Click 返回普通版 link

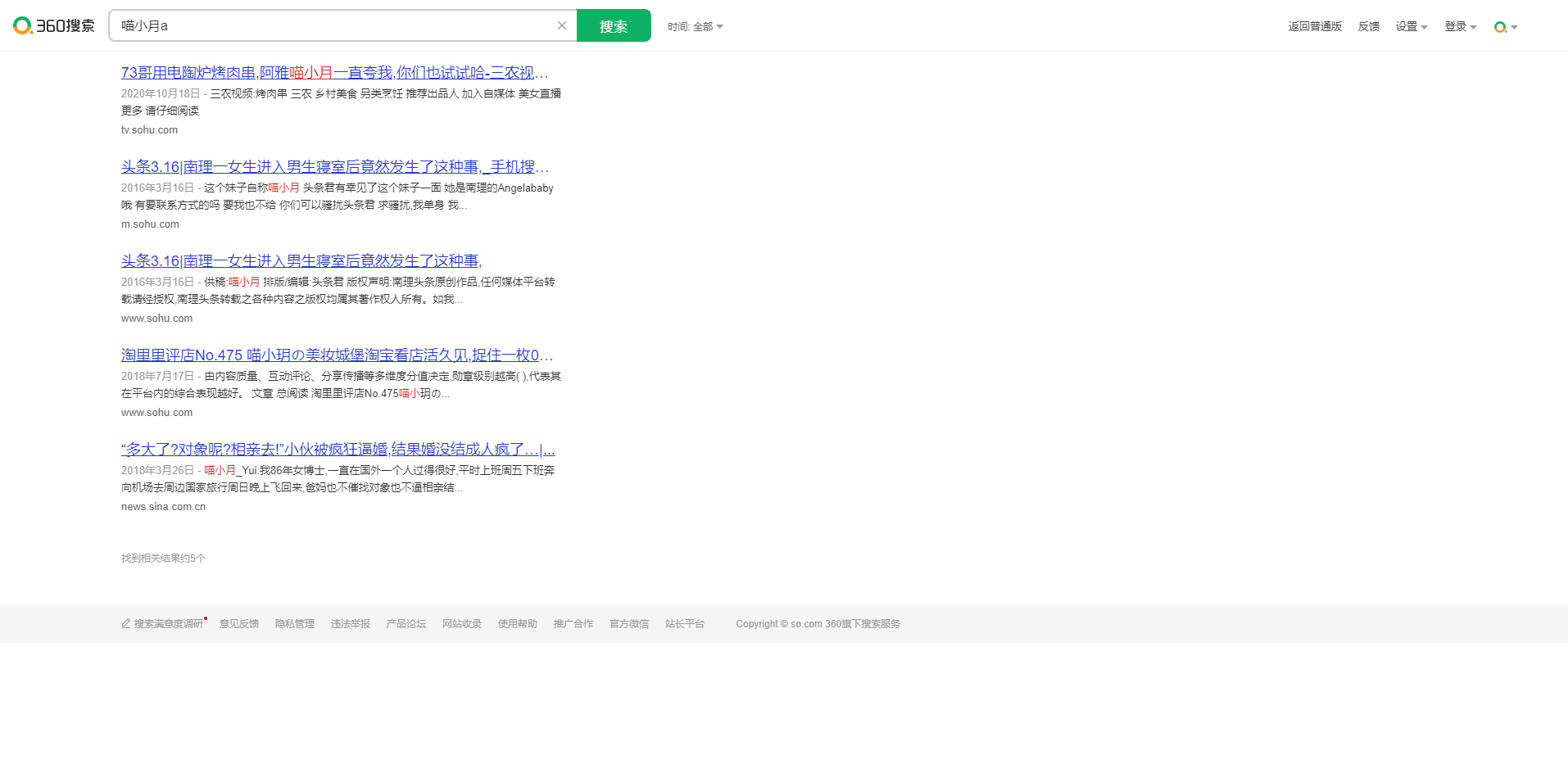(x=1315, y=27)
